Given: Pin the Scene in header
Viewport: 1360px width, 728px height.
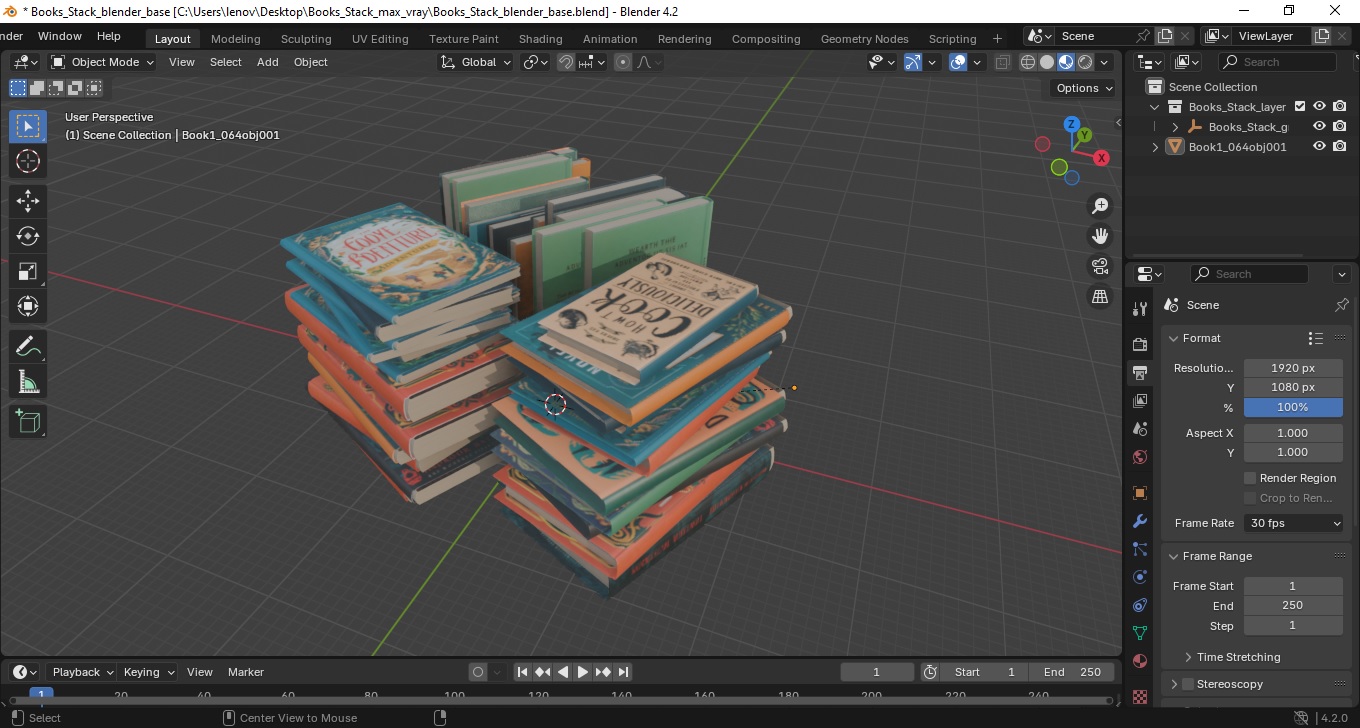Looking at the screenshot, I should 1143,36.
